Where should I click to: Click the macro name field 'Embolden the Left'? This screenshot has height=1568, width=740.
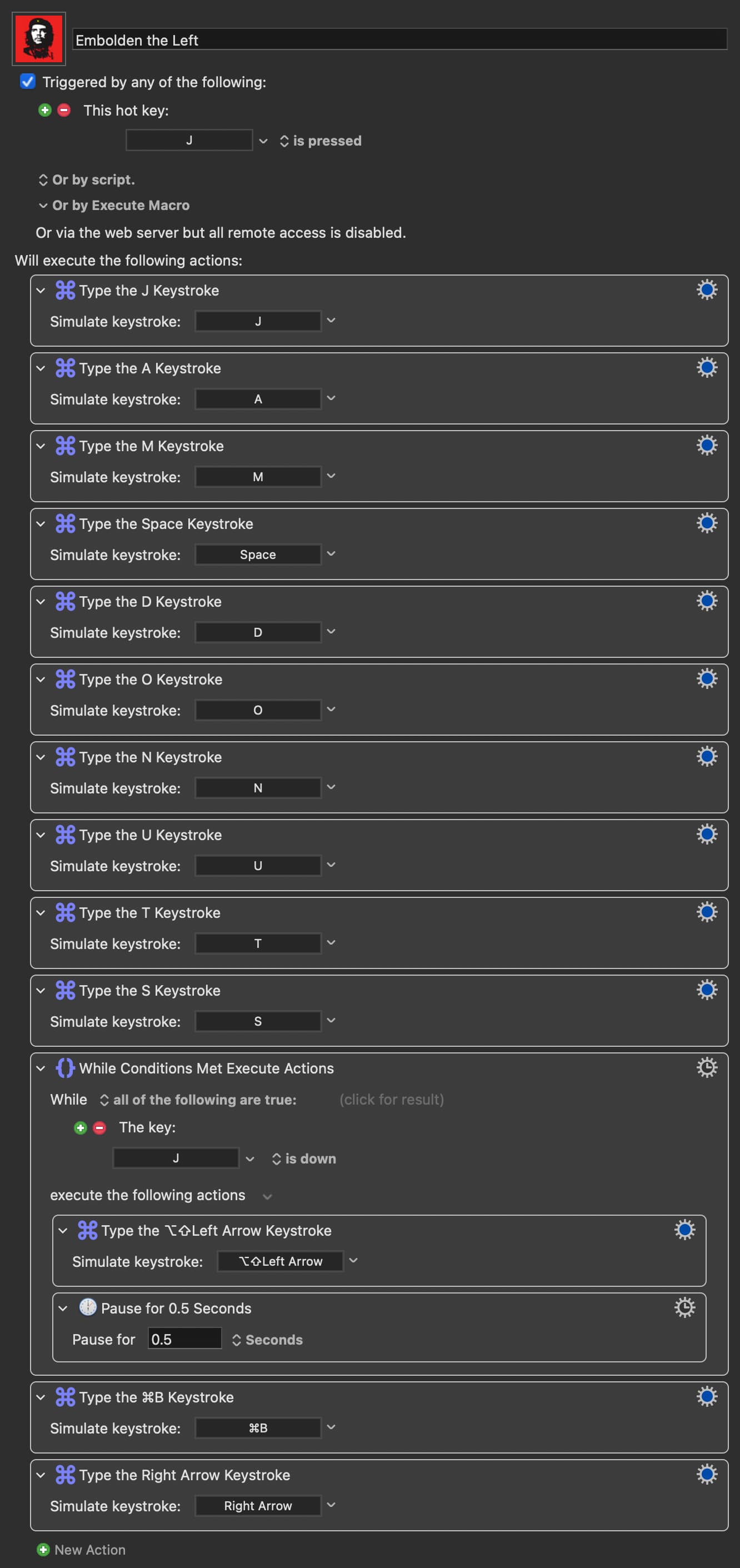(x=399, y=40)
